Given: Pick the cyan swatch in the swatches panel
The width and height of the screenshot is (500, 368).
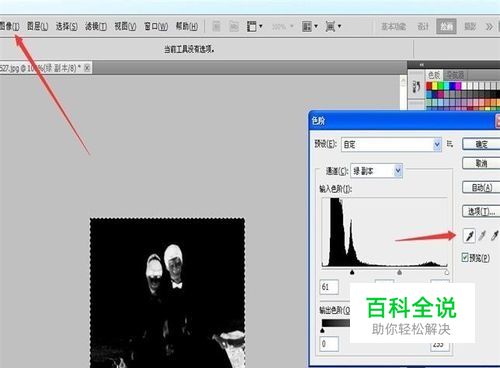Looking at the screenshot, I should point(447,86).
